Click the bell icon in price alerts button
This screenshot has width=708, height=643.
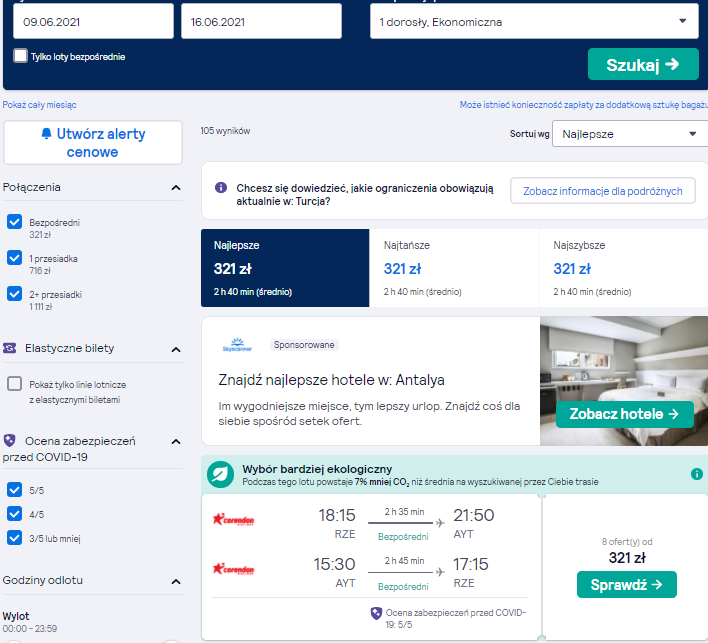46,134
